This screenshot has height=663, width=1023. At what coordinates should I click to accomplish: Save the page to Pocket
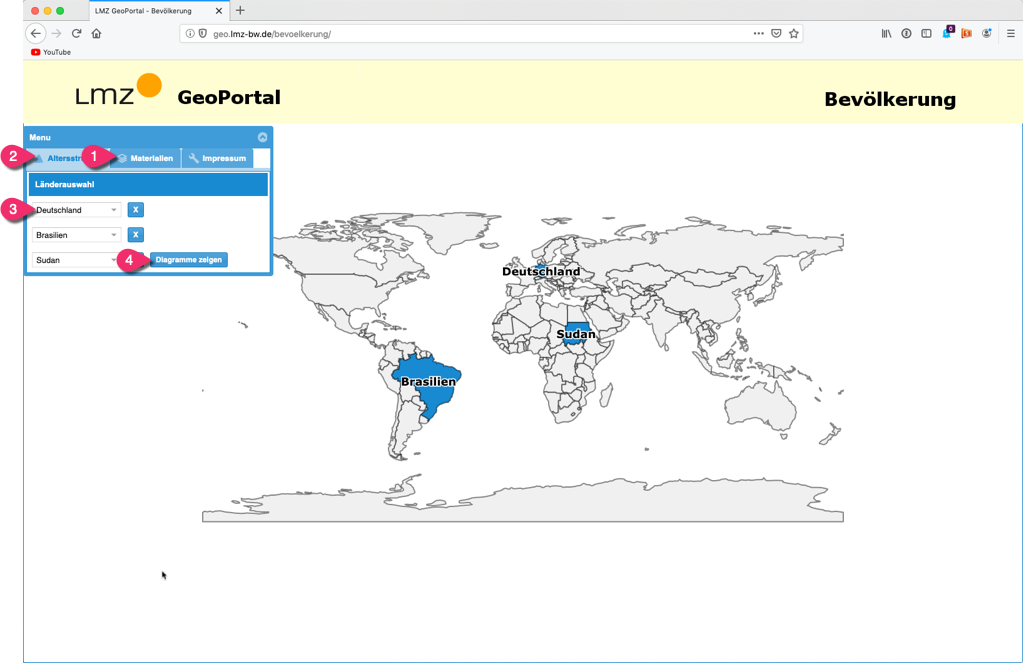pos(776,34)
